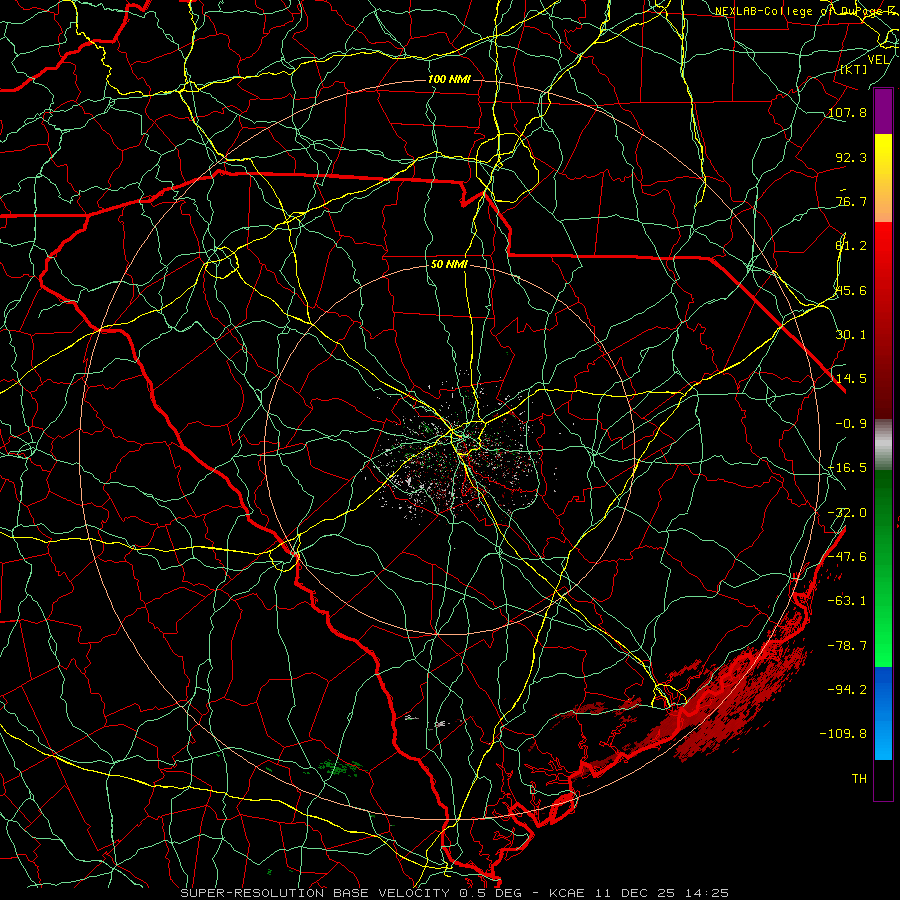Click the 76.7 velocity scale value

(851, 201)
